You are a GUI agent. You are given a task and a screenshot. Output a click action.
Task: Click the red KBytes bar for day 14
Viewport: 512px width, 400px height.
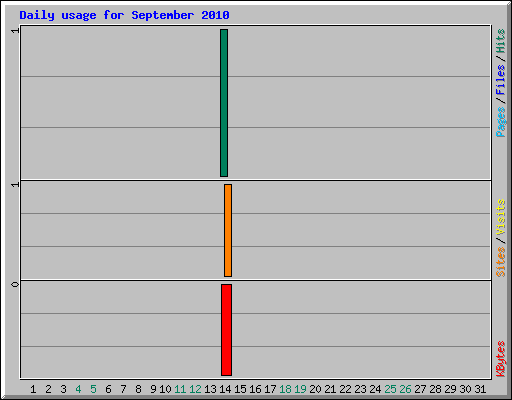click(226, 330)
